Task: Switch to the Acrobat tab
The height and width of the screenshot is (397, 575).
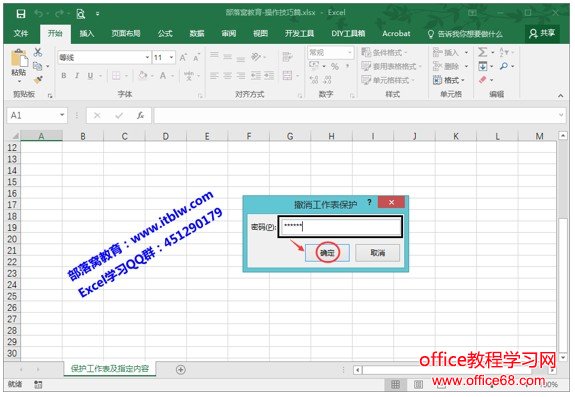Action: pyautogui.click(x=396, y=33)
